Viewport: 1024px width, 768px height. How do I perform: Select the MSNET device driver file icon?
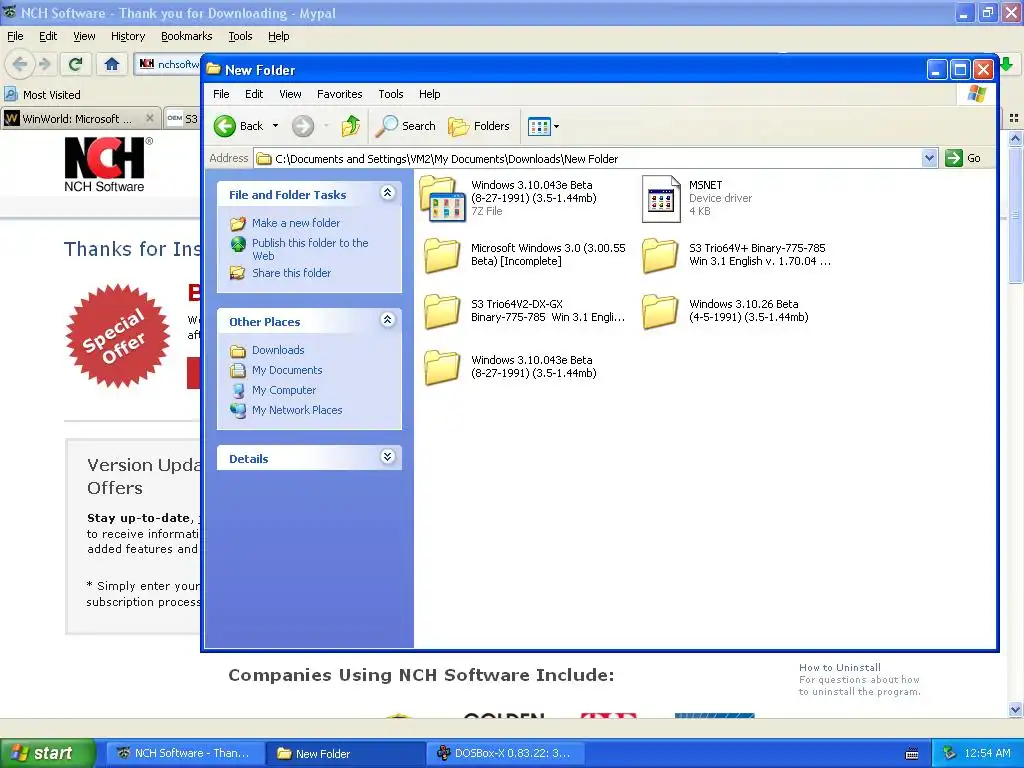point(661,199)
